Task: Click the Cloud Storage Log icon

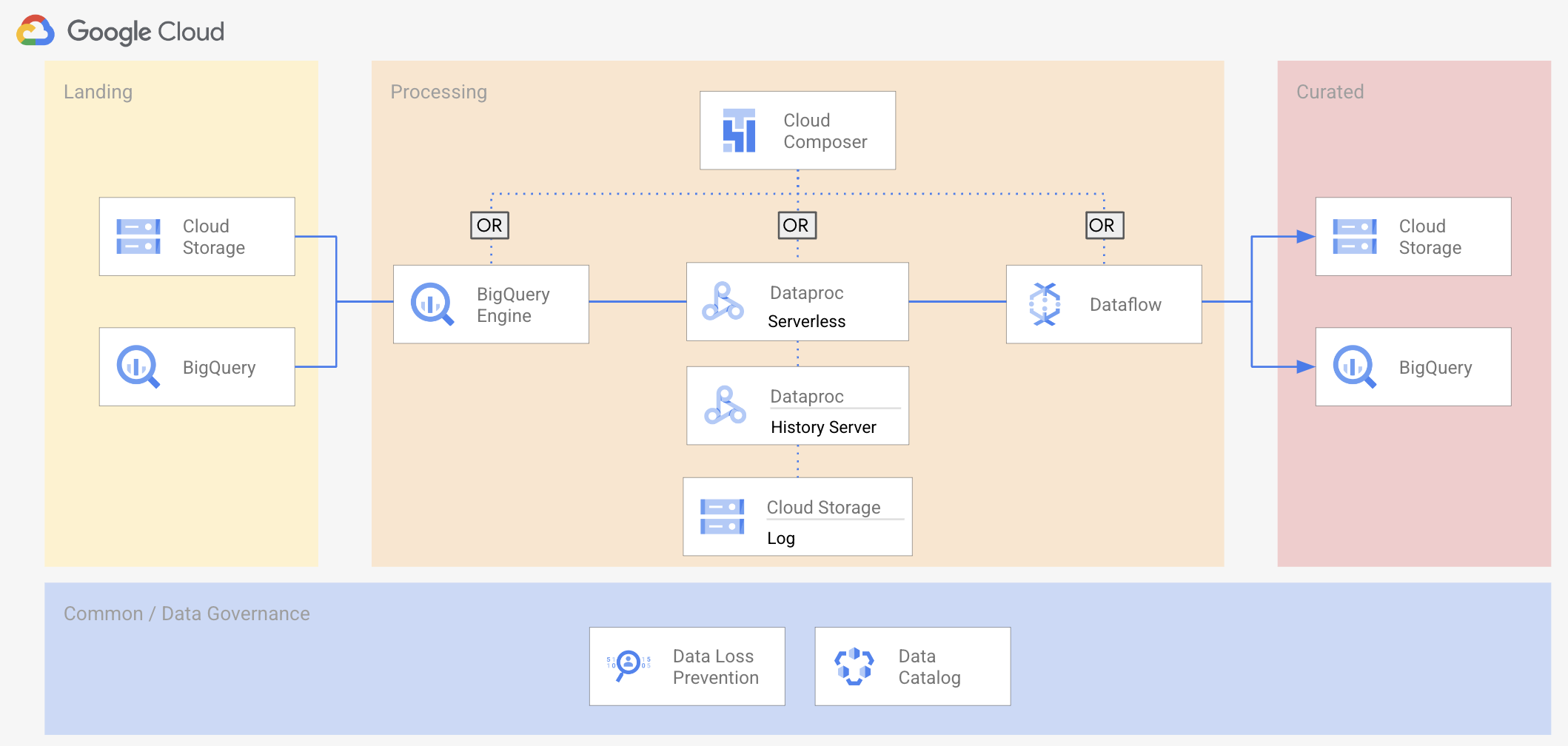Action: click(722, 517)
